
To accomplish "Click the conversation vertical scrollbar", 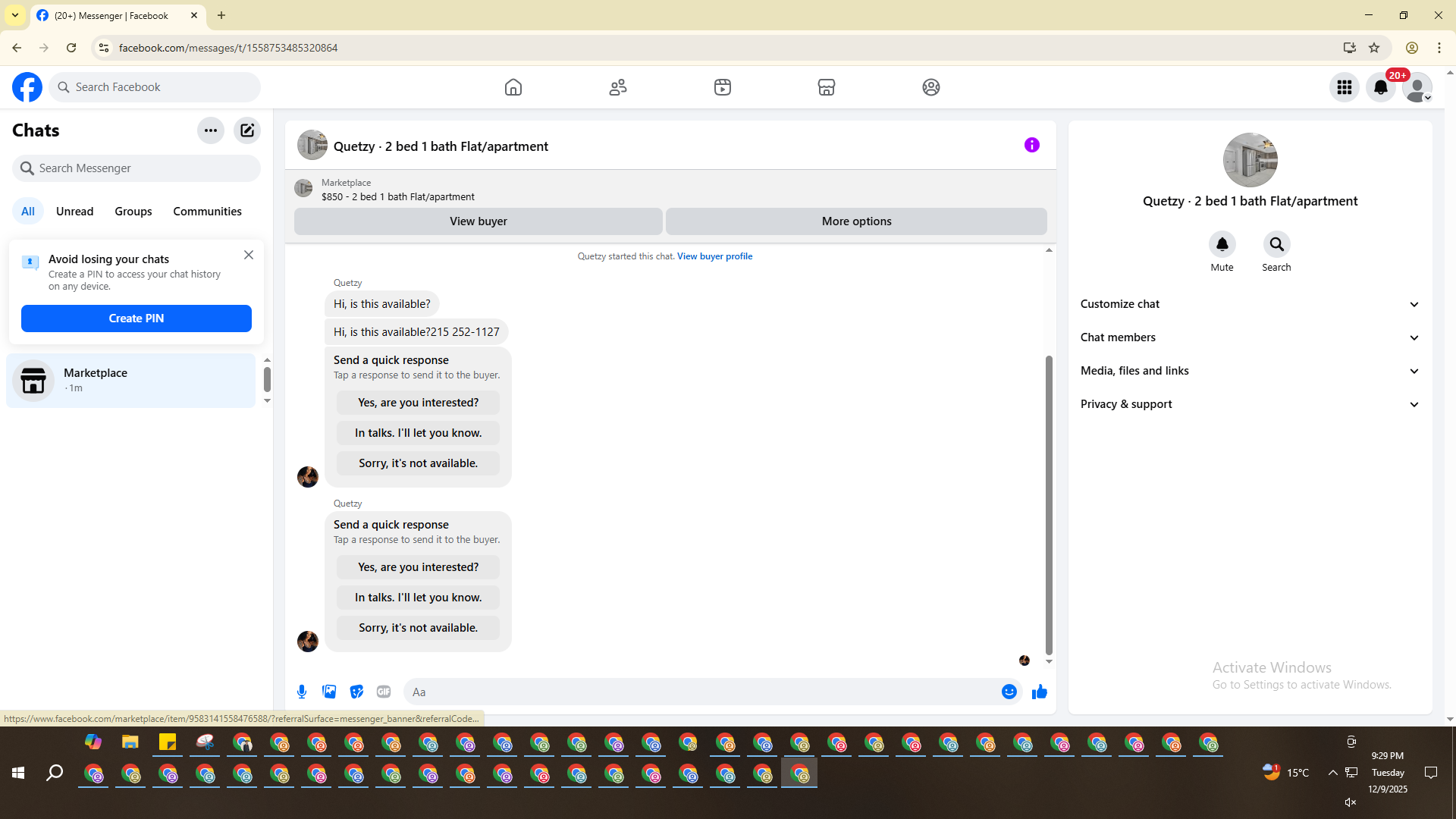I will click(1049, 504).
